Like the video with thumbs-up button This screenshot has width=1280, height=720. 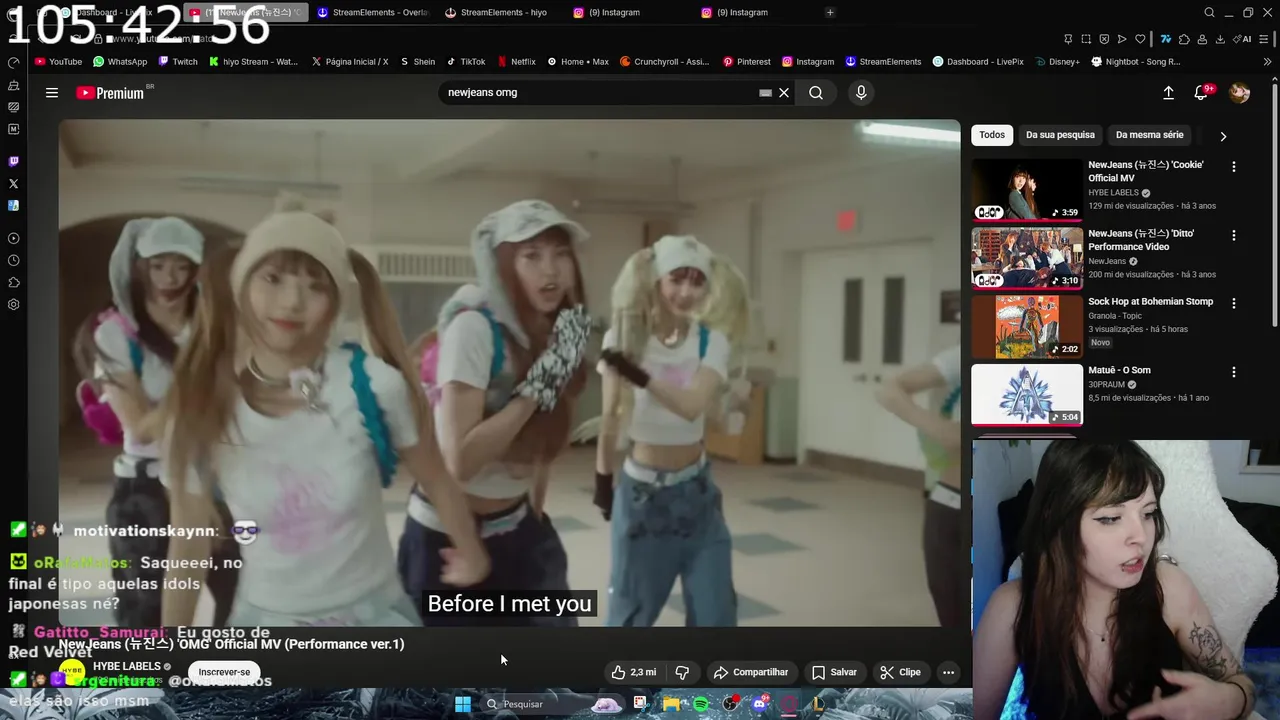pos(634,672)
